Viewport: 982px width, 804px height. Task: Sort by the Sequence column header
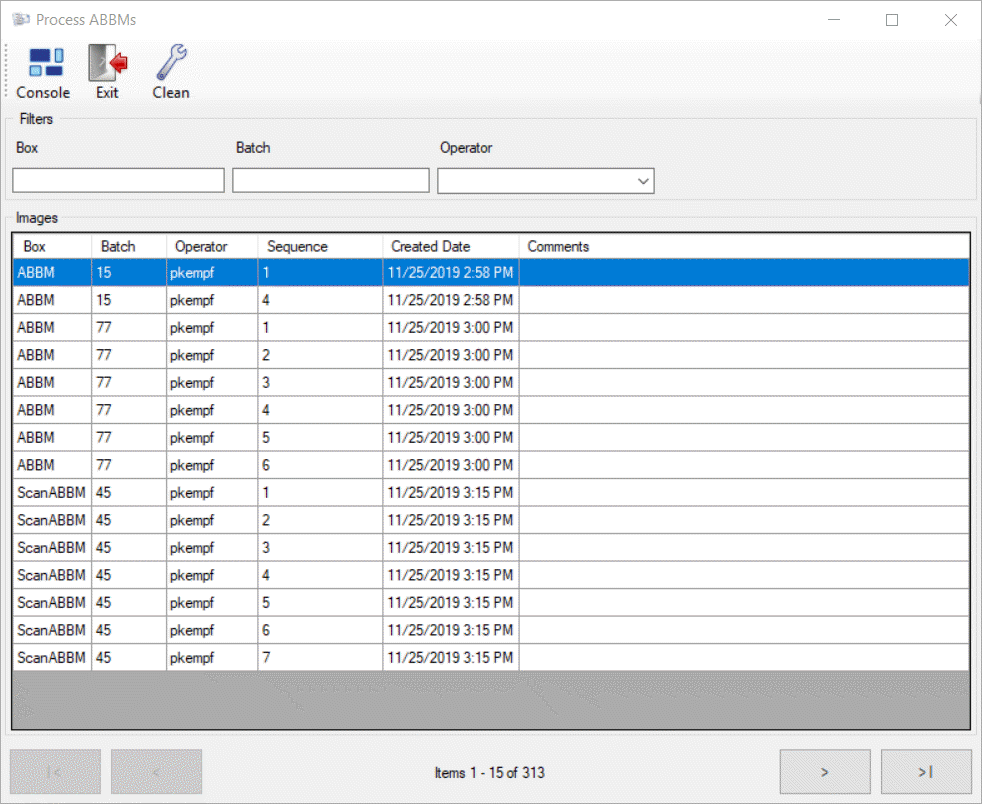pyautogui.click(x=320, y=247)
